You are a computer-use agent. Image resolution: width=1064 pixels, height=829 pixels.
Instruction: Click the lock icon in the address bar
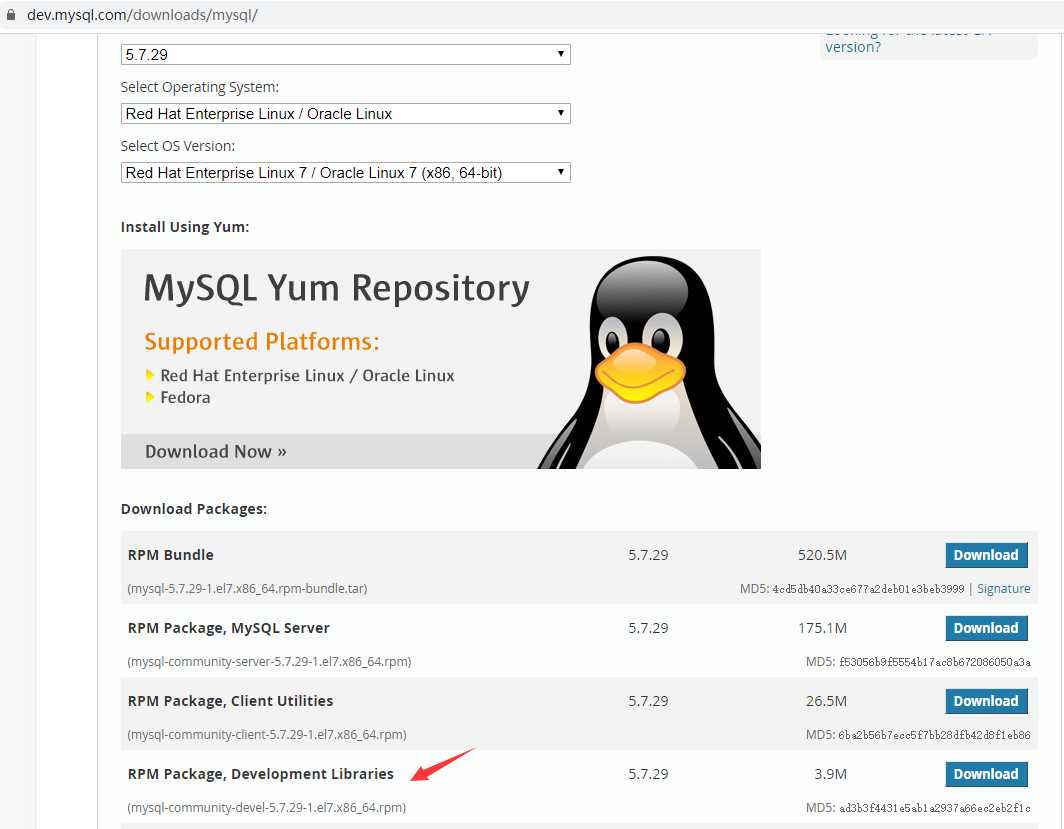(x=10, y=14)
